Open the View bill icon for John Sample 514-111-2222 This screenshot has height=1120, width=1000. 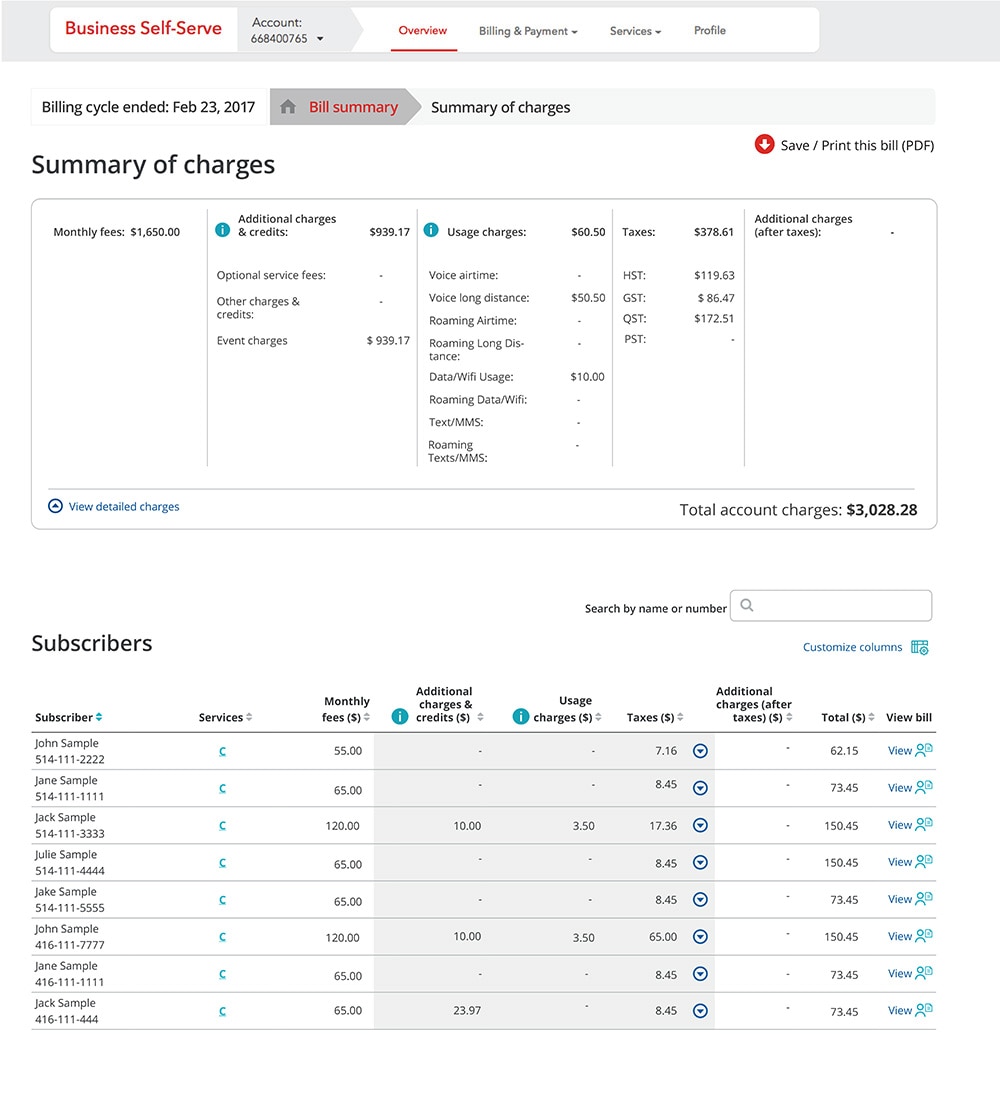[x=923, y=750]
